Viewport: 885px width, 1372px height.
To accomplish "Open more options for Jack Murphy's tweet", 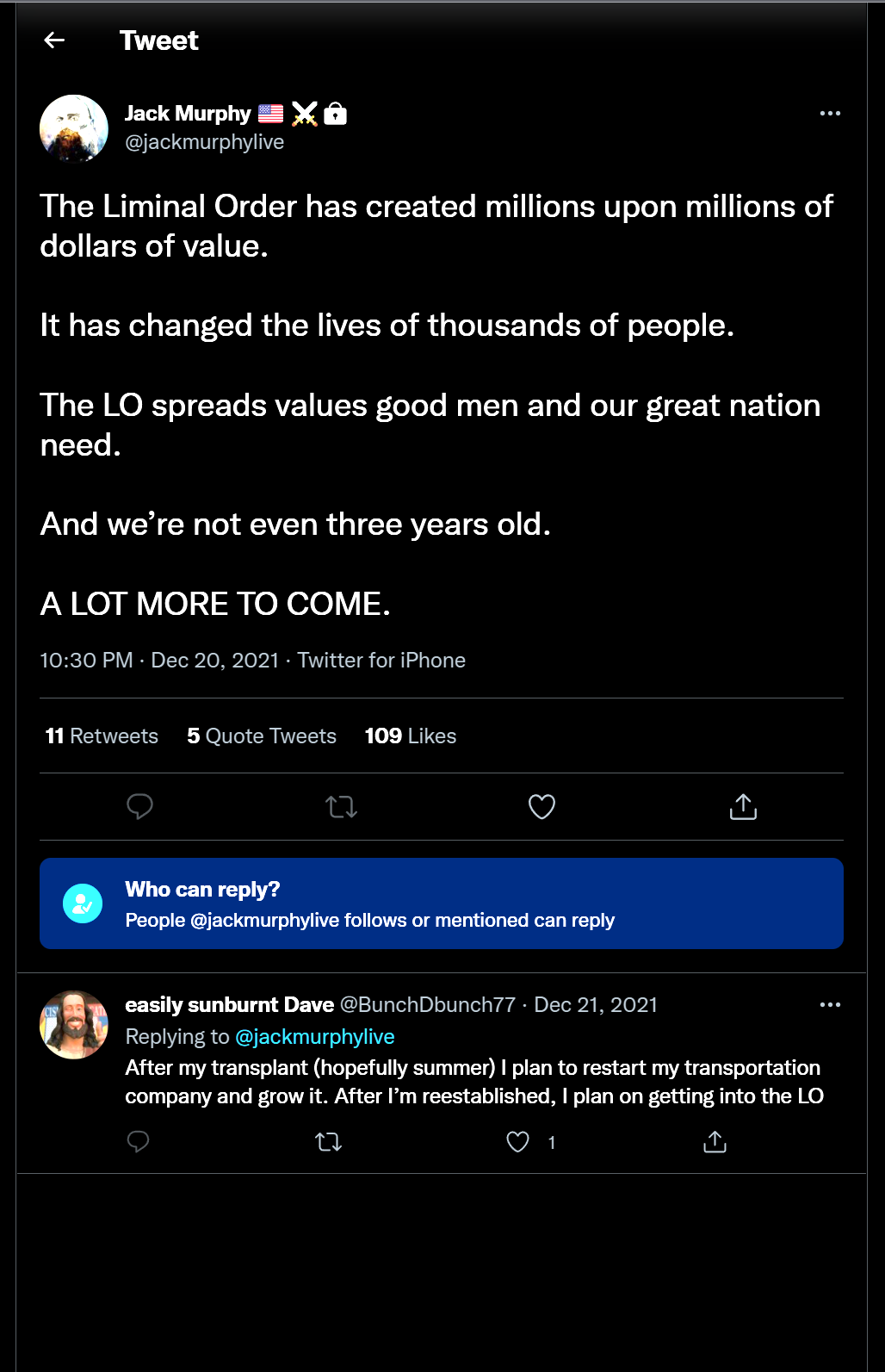I will 830,114.
